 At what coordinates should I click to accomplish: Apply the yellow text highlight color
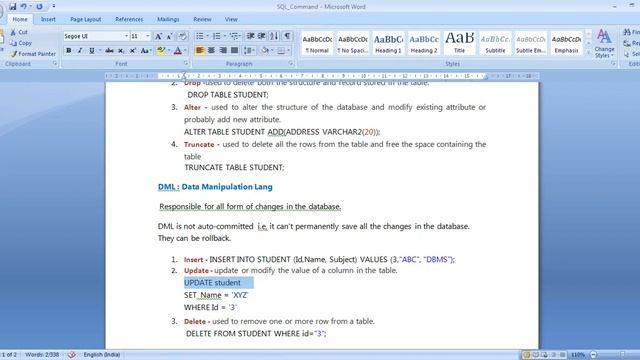click(x=161, y=51)
